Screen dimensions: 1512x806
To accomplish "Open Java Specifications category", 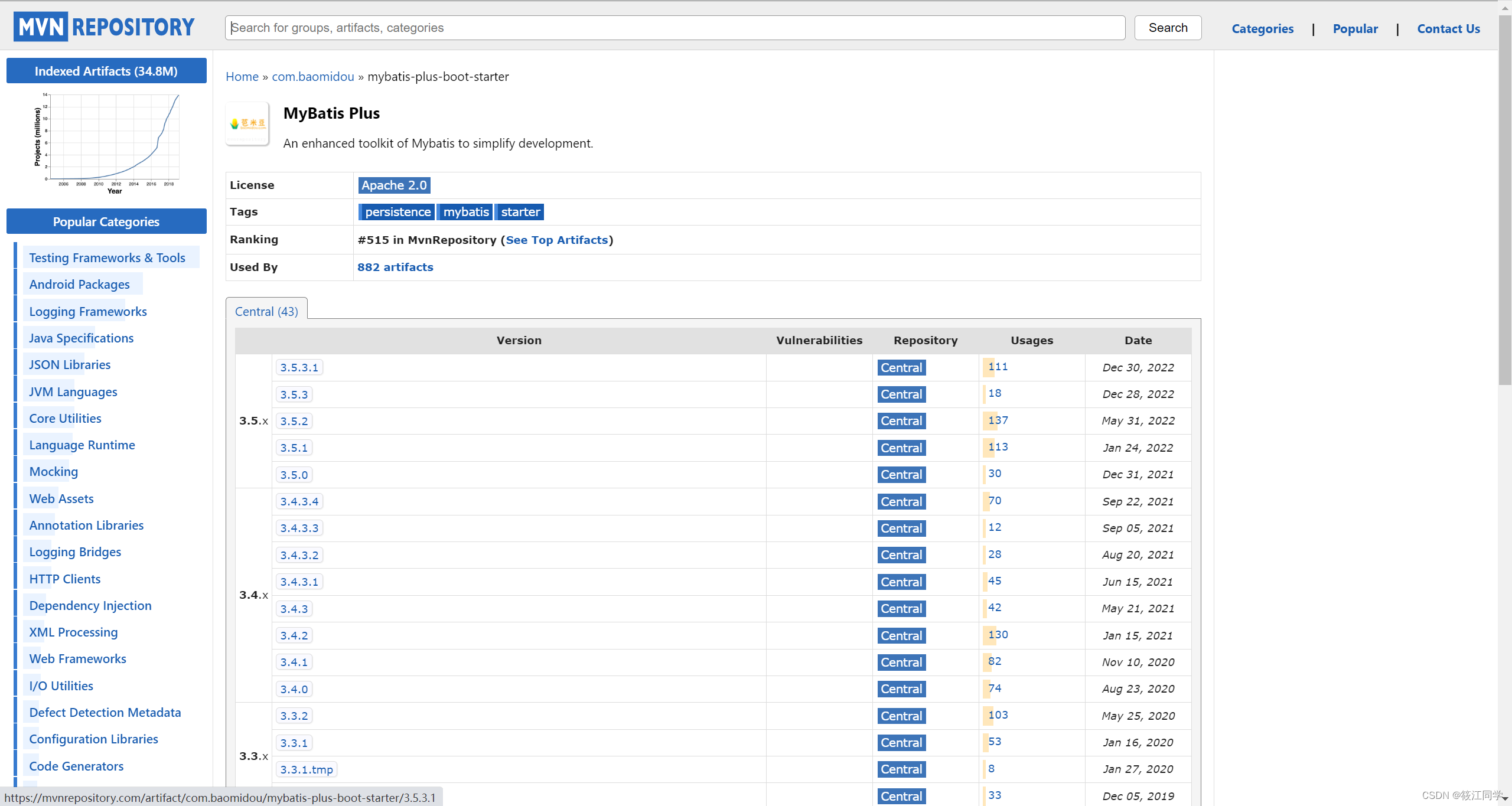I will [81, 338].
